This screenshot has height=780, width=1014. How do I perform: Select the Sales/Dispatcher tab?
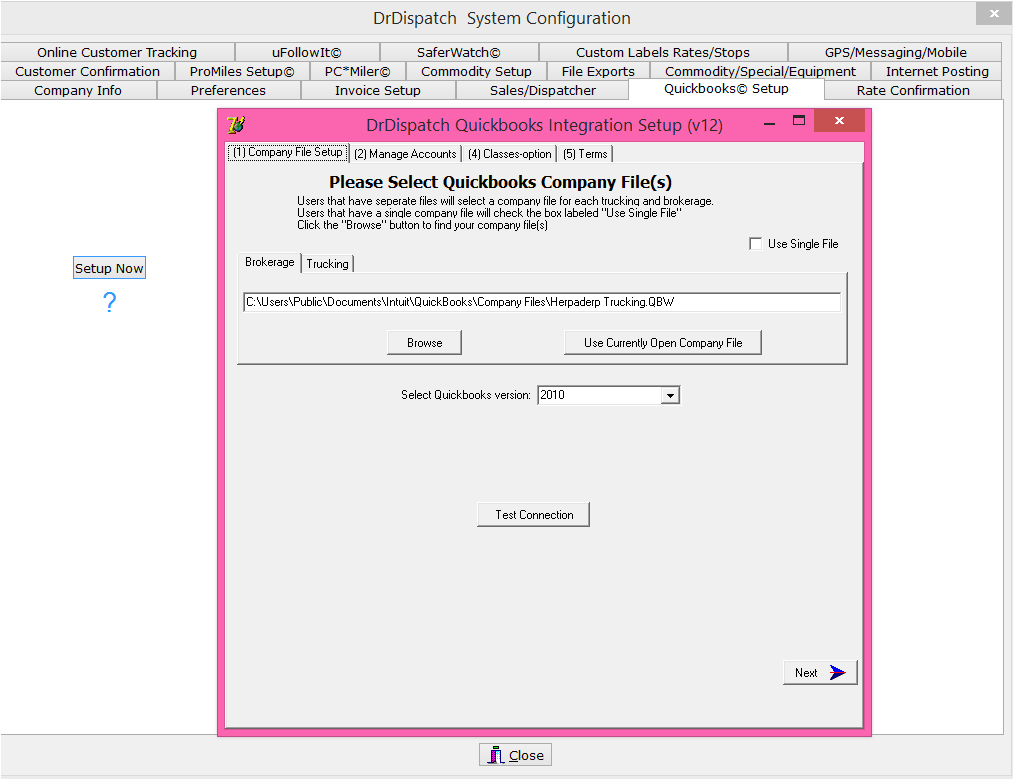coord(543,91)
